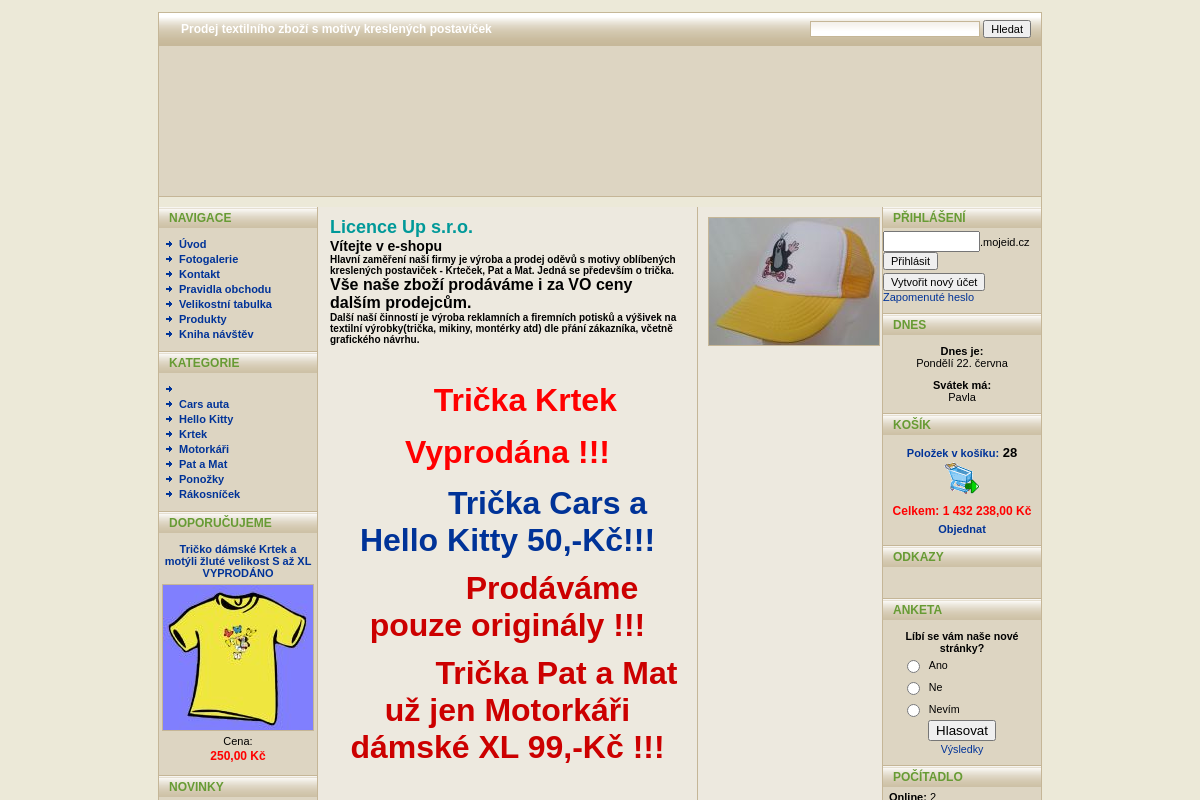Image resolution: width=1200 pixels, height=800 pixels.
Task: Click the Přihlásit login button
Action: [910, 261]
